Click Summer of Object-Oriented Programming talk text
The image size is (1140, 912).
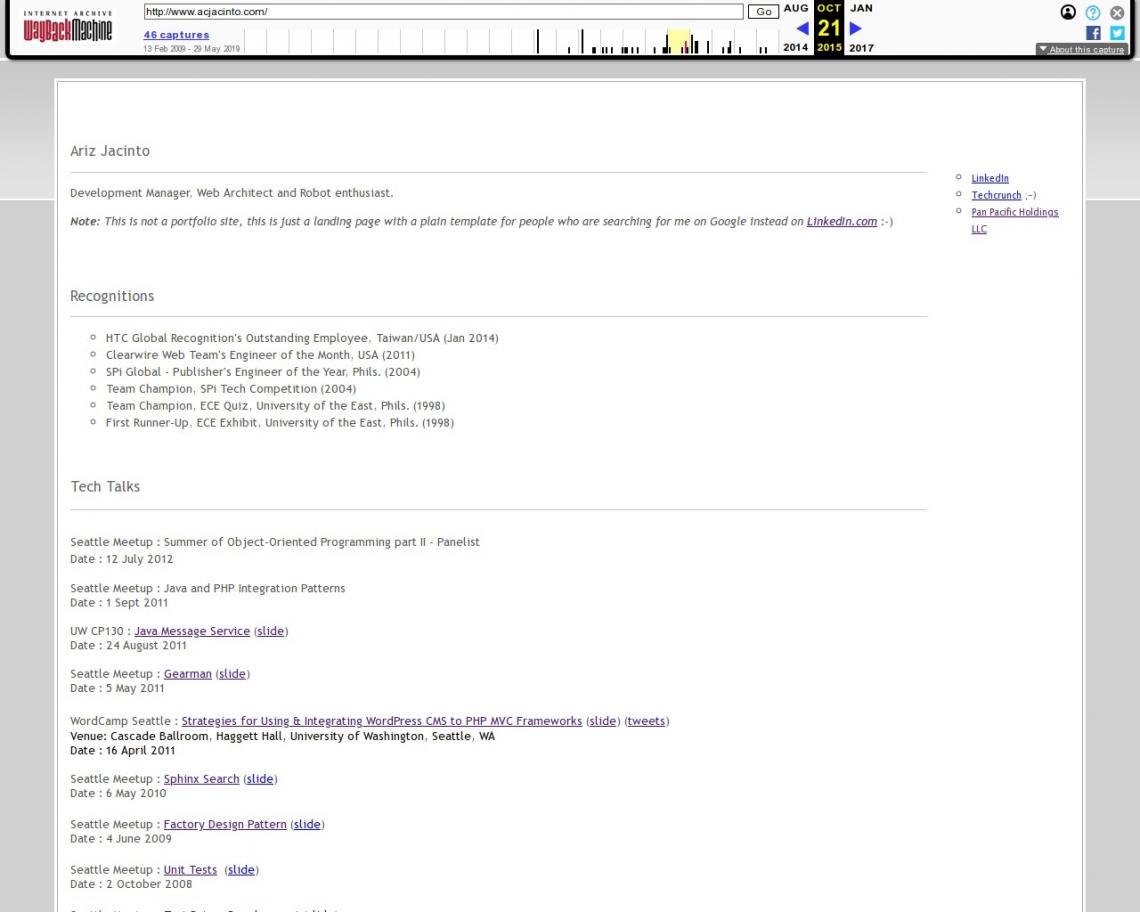pyautogui.click(x=275, y=542)
